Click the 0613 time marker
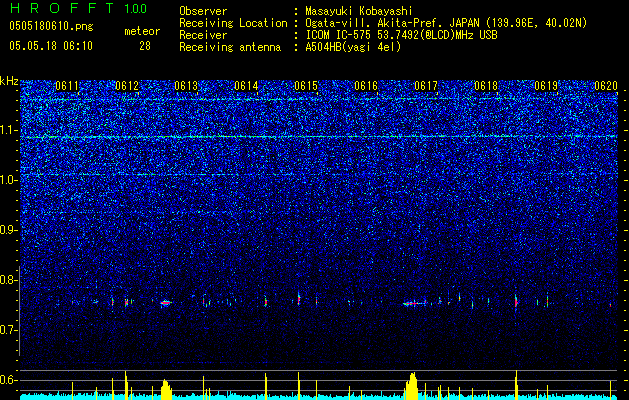Viewport: 629px width, 400px height. click(187, 86)
